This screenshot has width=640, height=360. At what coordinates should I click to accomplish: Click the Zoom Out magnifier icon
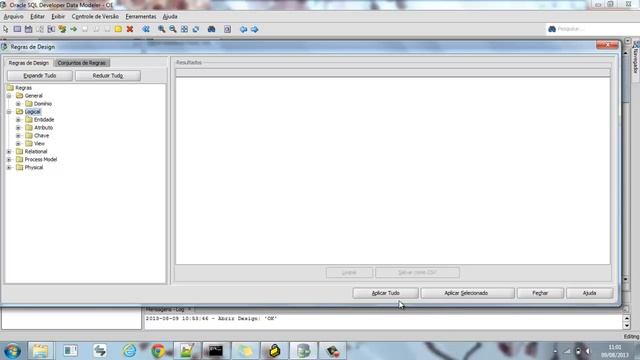point(173,29)
